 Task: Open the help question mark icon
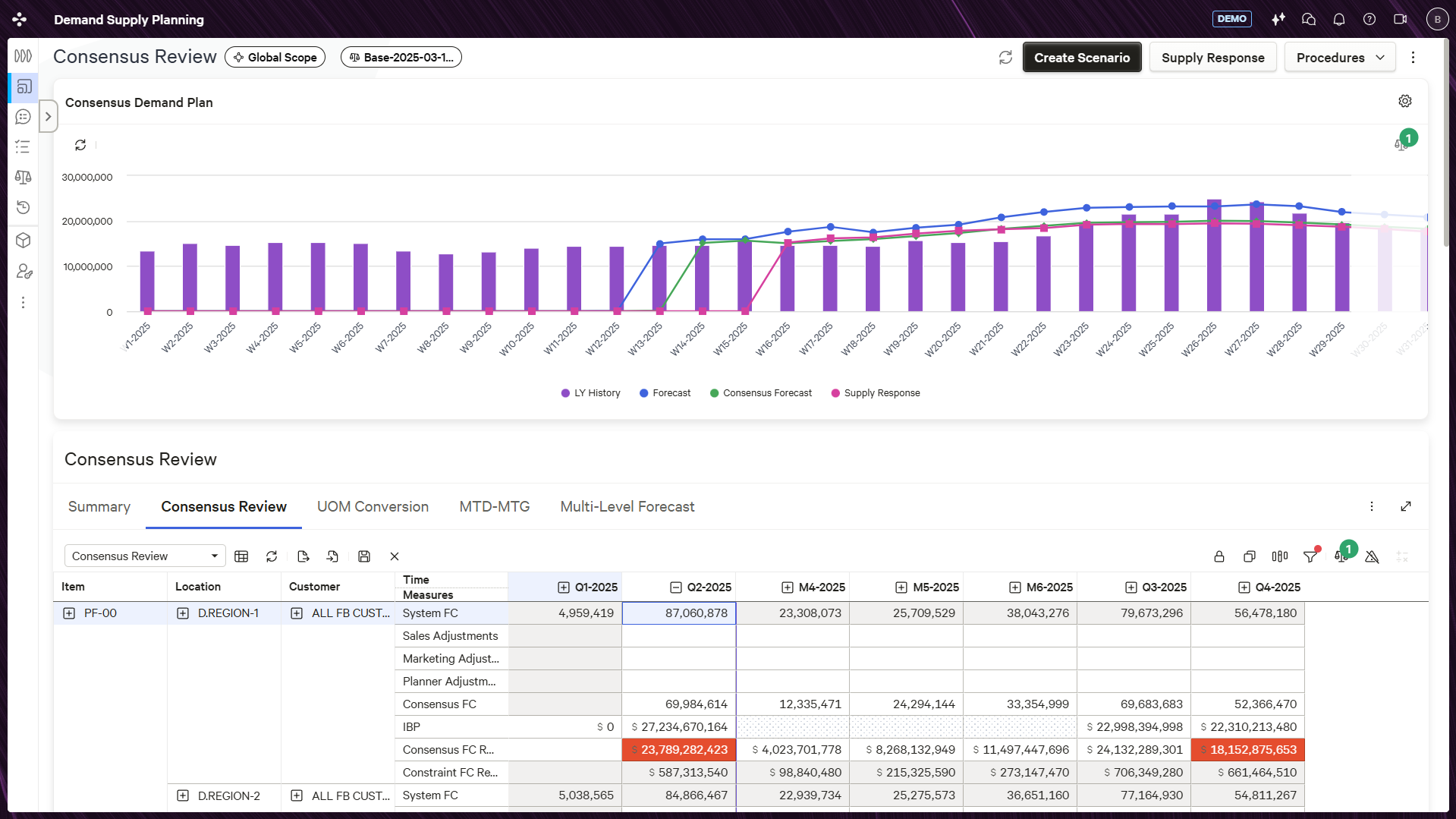[x=1370, y=19]
